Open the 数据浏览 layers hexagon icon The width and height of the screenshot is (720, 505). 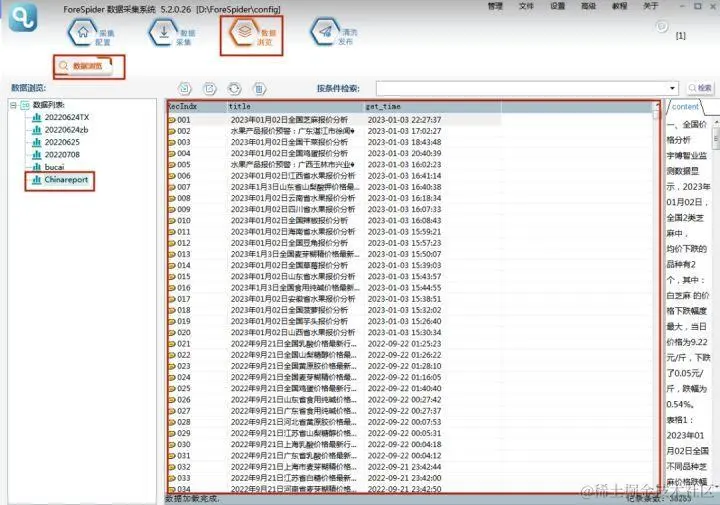click(244, 32)
